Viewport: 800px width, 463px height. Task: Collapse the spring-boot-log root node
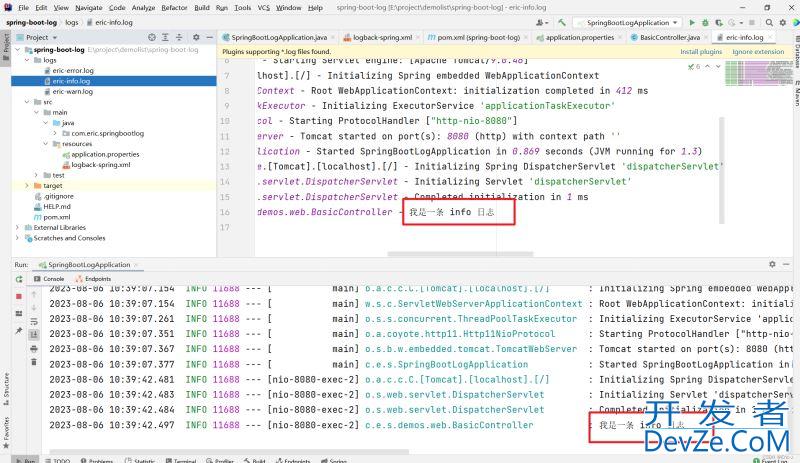[x=18, y=50]
